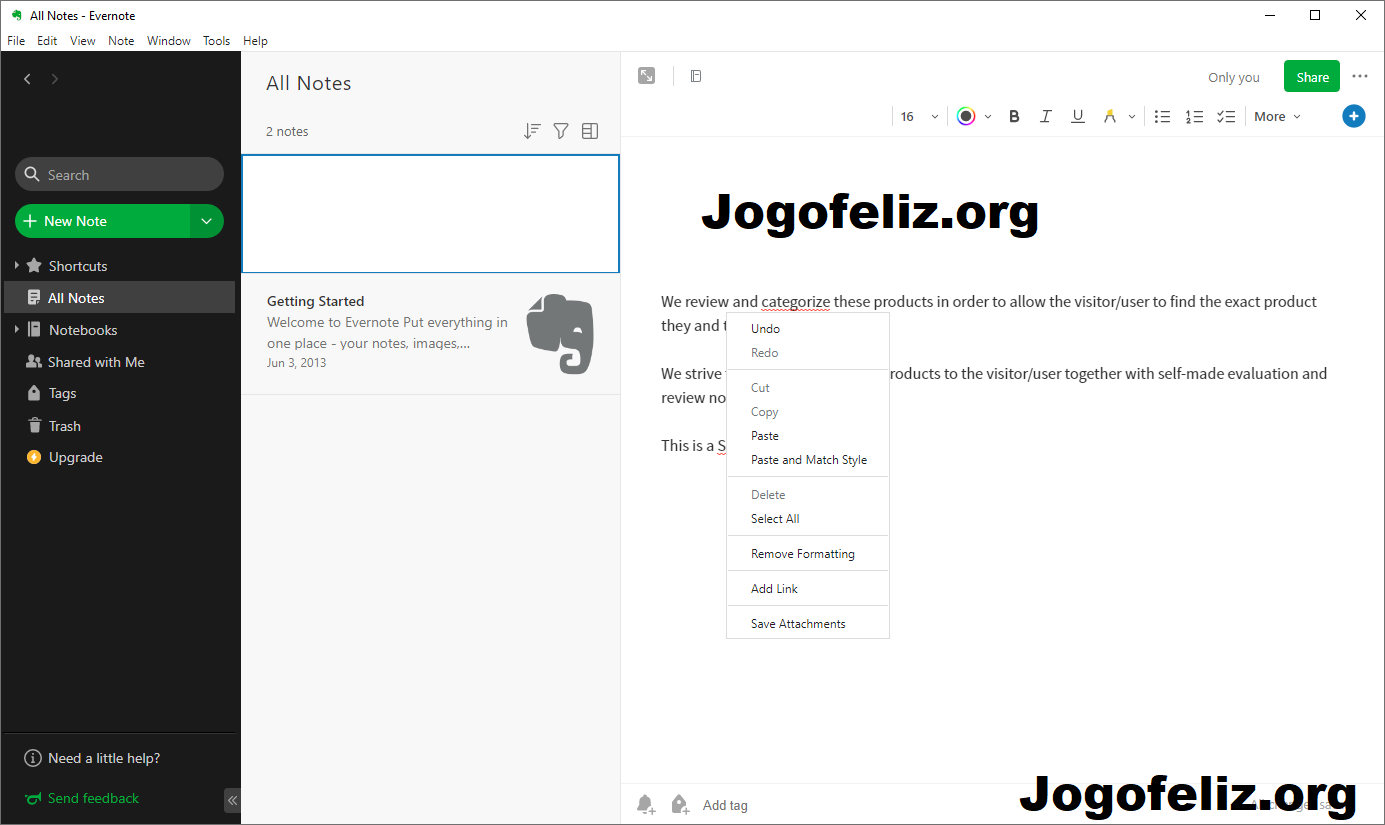The image size is (1385, 825).
Task: Click the New Note button
Action: point(102,221)
